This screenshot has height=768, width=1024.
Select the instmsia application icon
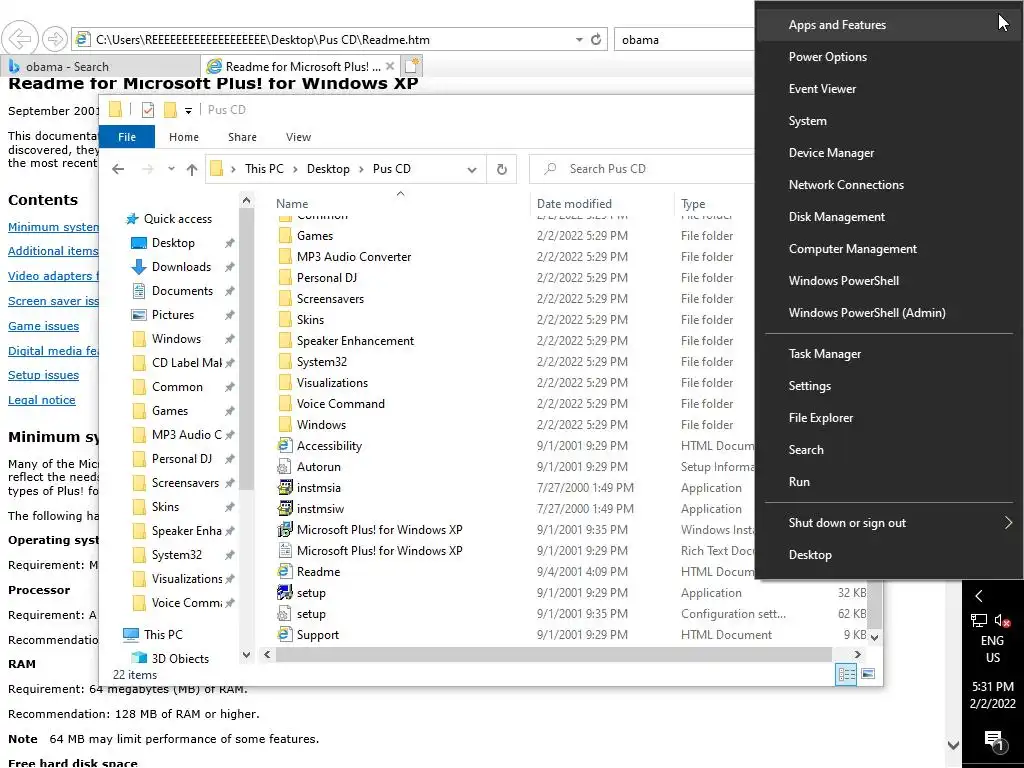tap(285, 487)
